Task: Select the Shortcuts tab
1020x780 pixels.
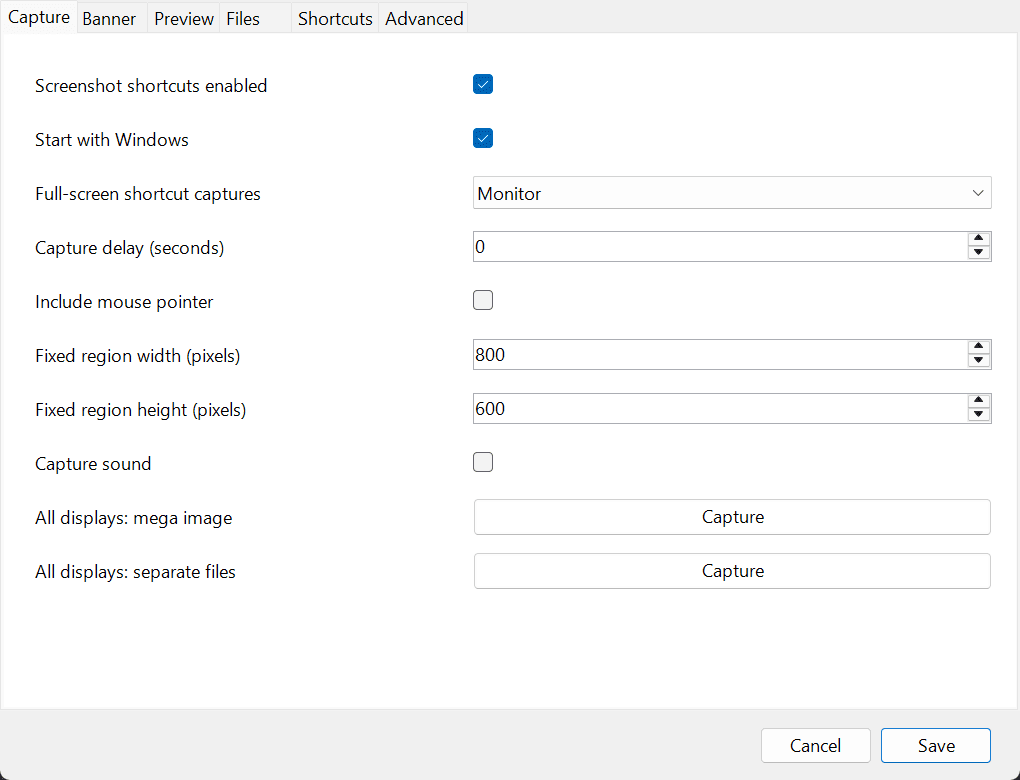Action: click(x=335, y=19)
